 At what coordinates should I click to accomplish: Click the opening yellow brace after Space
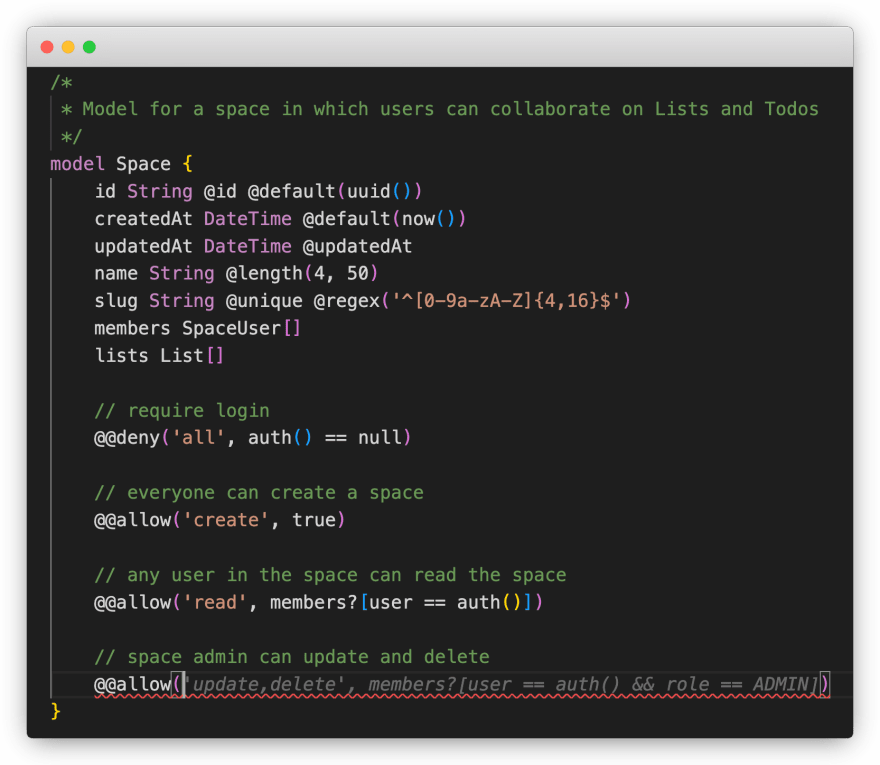pyautogui.click(x=187, y=164)
